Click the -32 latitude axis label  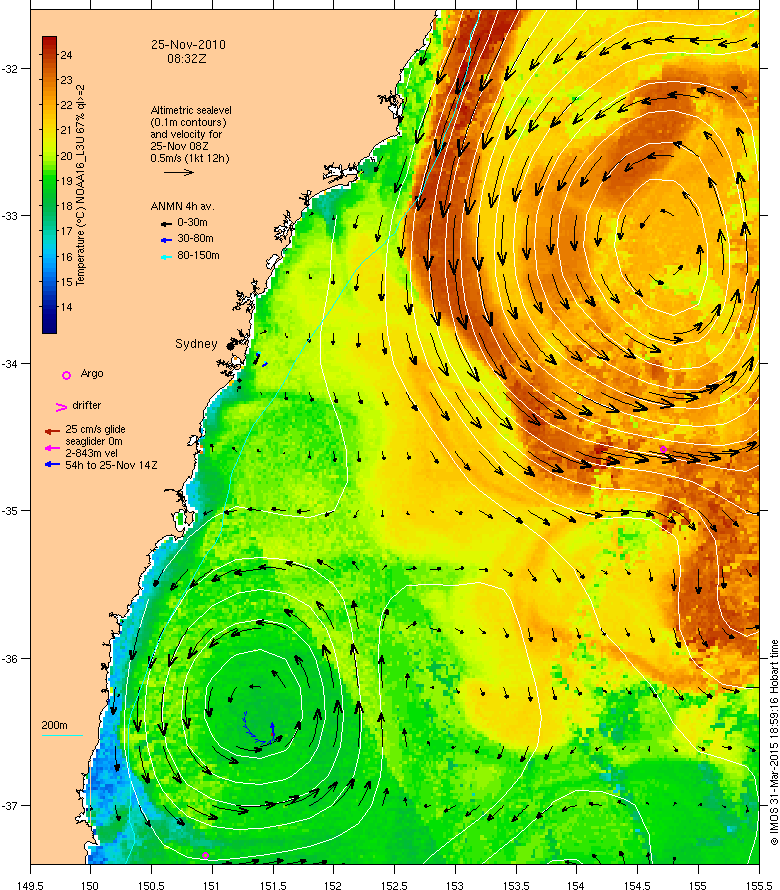coord(10,69)
